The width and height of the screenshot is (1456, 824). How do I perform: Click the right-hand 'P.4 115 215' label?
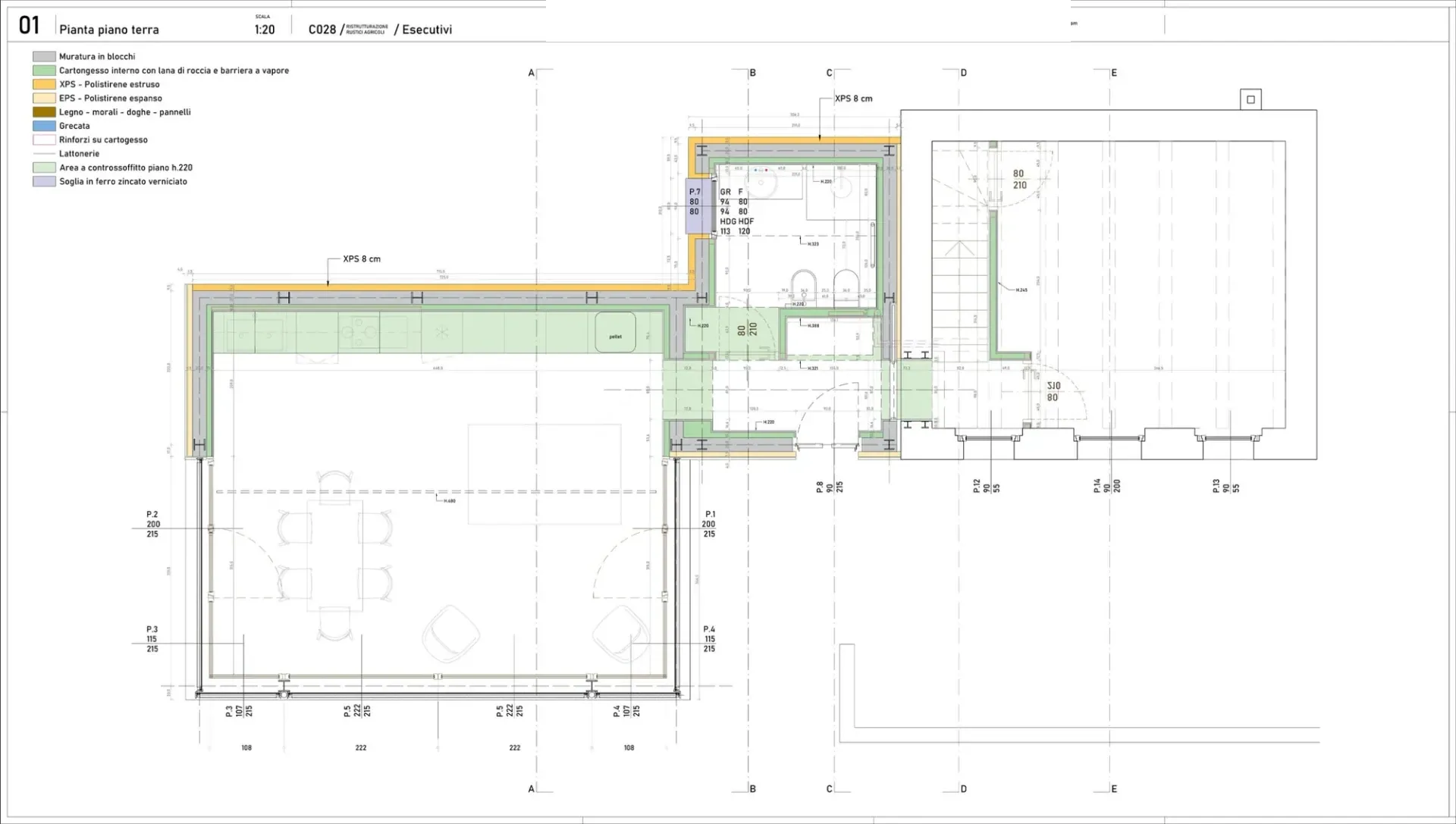pos(709,639)
